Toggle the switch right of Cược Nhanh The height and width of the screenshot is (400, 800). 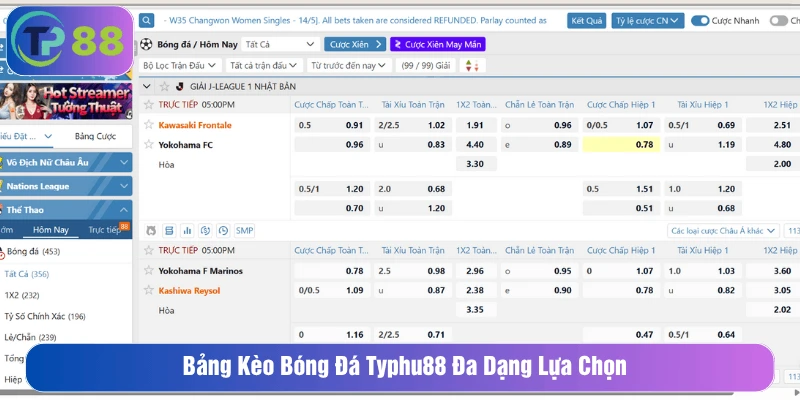click(x=779, y=20)
